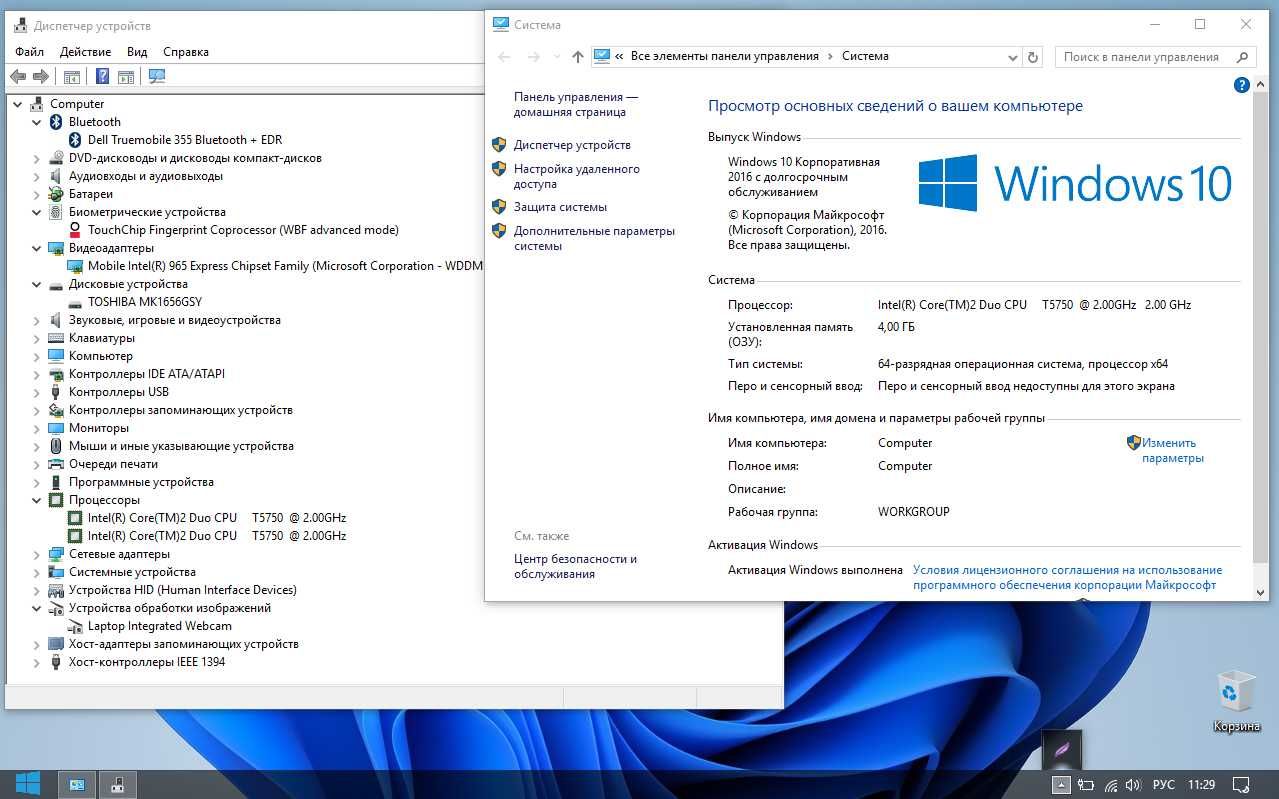Open the action center notification icon

click(1240, 785)
